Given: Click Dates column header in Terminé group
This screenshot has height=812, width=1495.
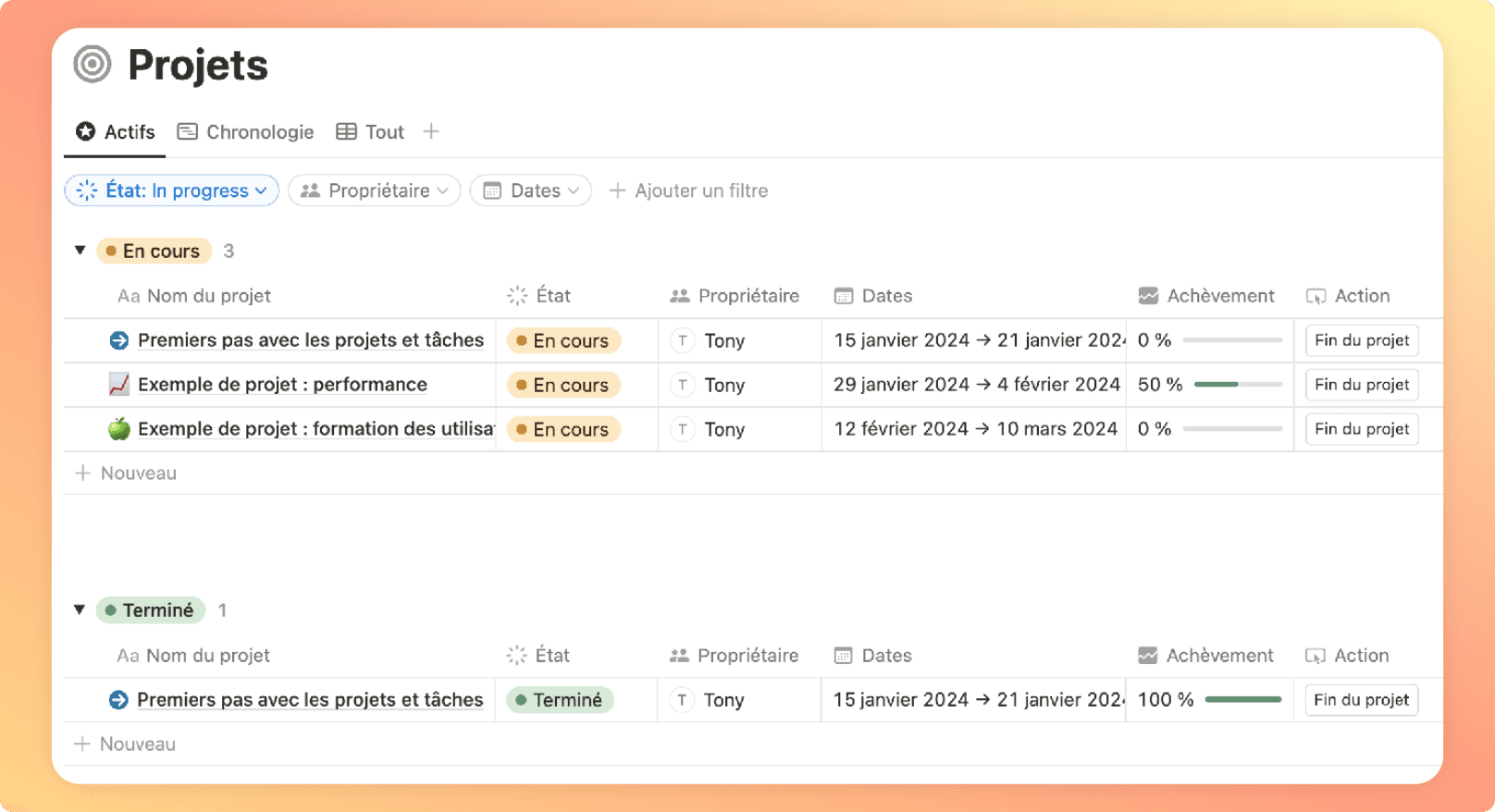Looking at the screenshot, I should 873,656.
